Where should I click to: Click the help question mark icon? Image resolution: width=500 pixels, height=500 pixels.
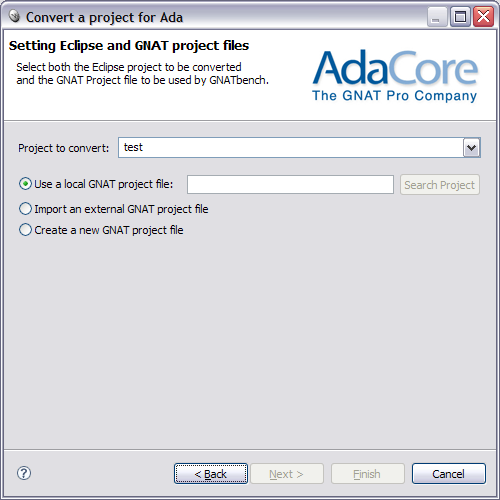point(24,473)
